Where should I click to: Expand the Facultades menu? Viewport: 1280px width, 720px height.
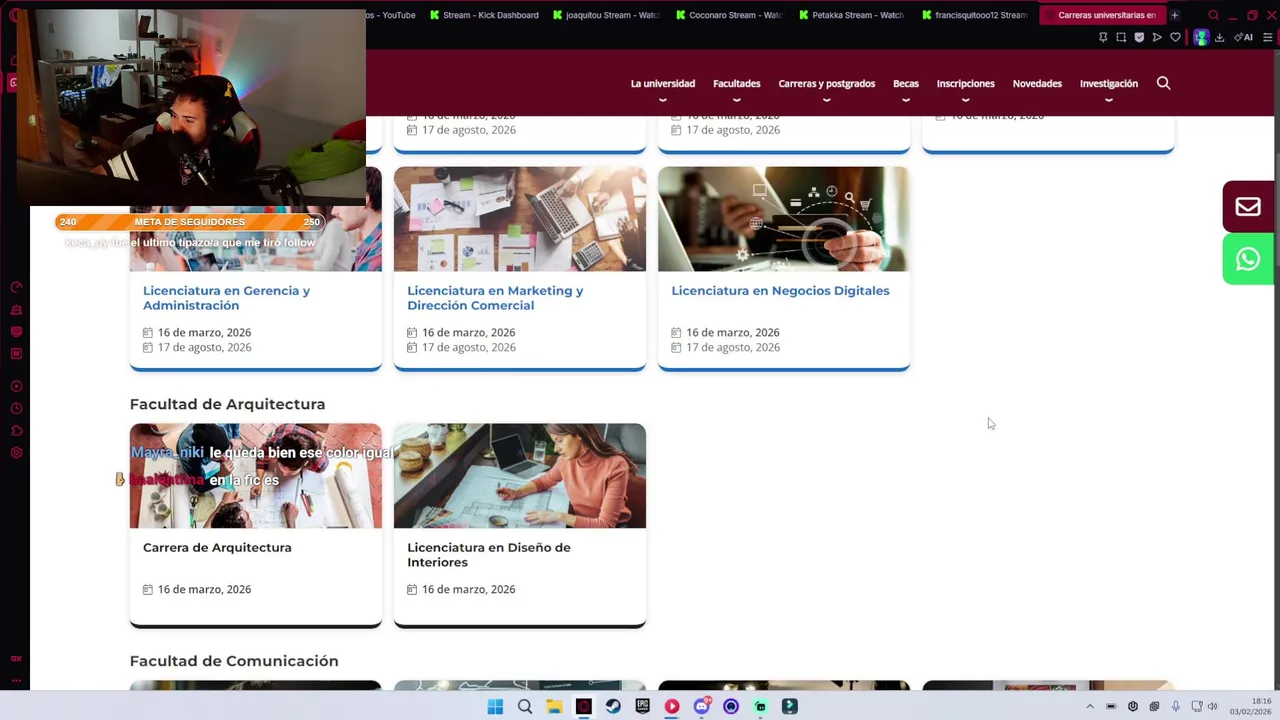[x=736, y=84]
